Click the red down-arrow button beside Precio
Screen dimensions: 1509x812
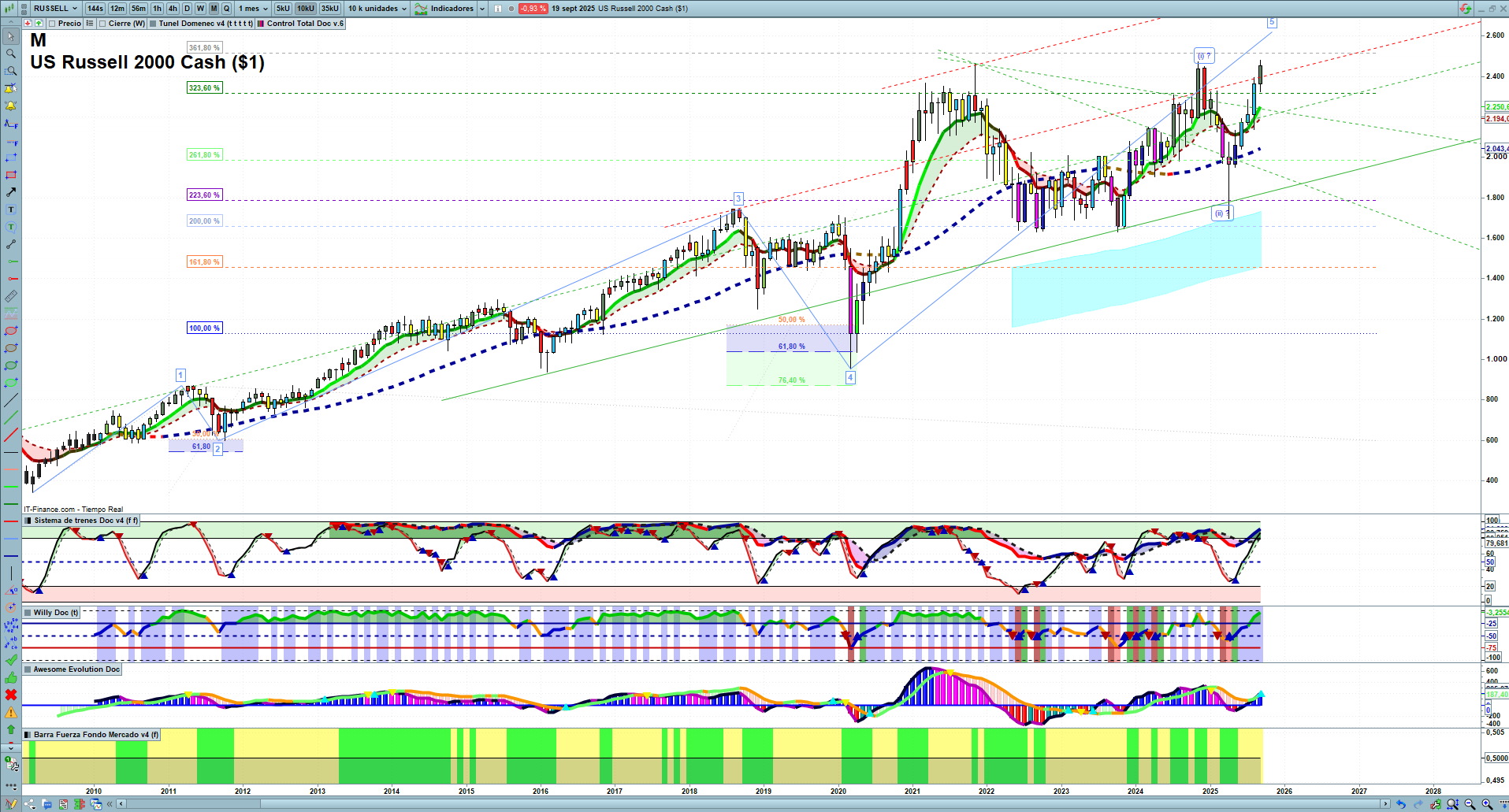tap(28, 24)
